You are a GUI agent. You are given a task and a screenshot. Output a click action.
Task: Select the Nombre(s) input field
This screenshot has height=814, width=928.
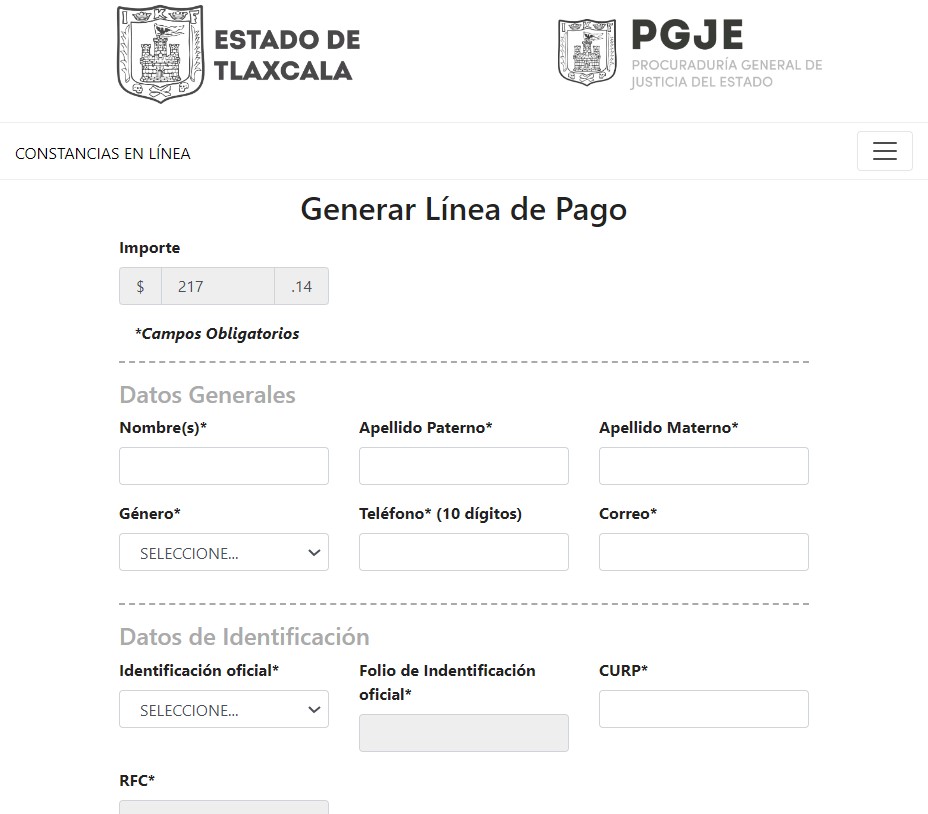tap(223, 465)
